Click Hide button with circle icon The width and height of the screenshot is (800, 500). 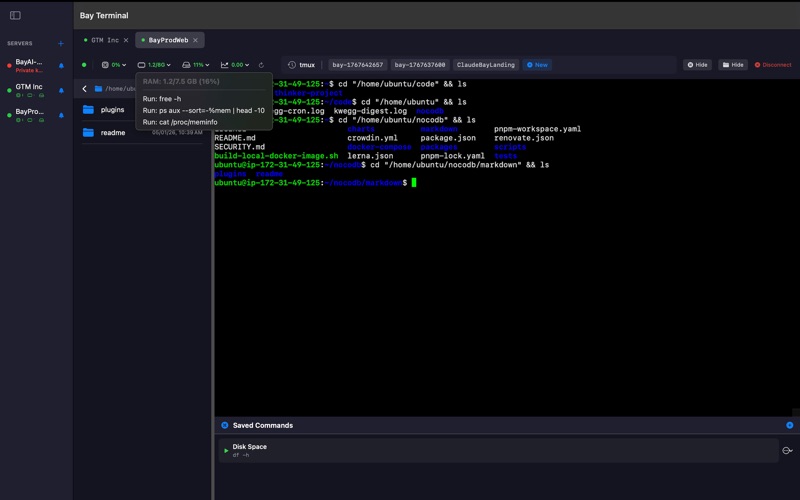point(697,65)
